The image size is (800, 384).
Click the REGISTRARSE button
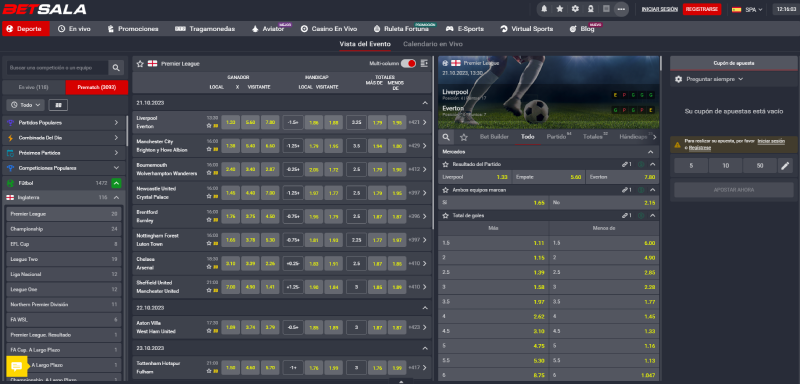[x=702, y=9]
